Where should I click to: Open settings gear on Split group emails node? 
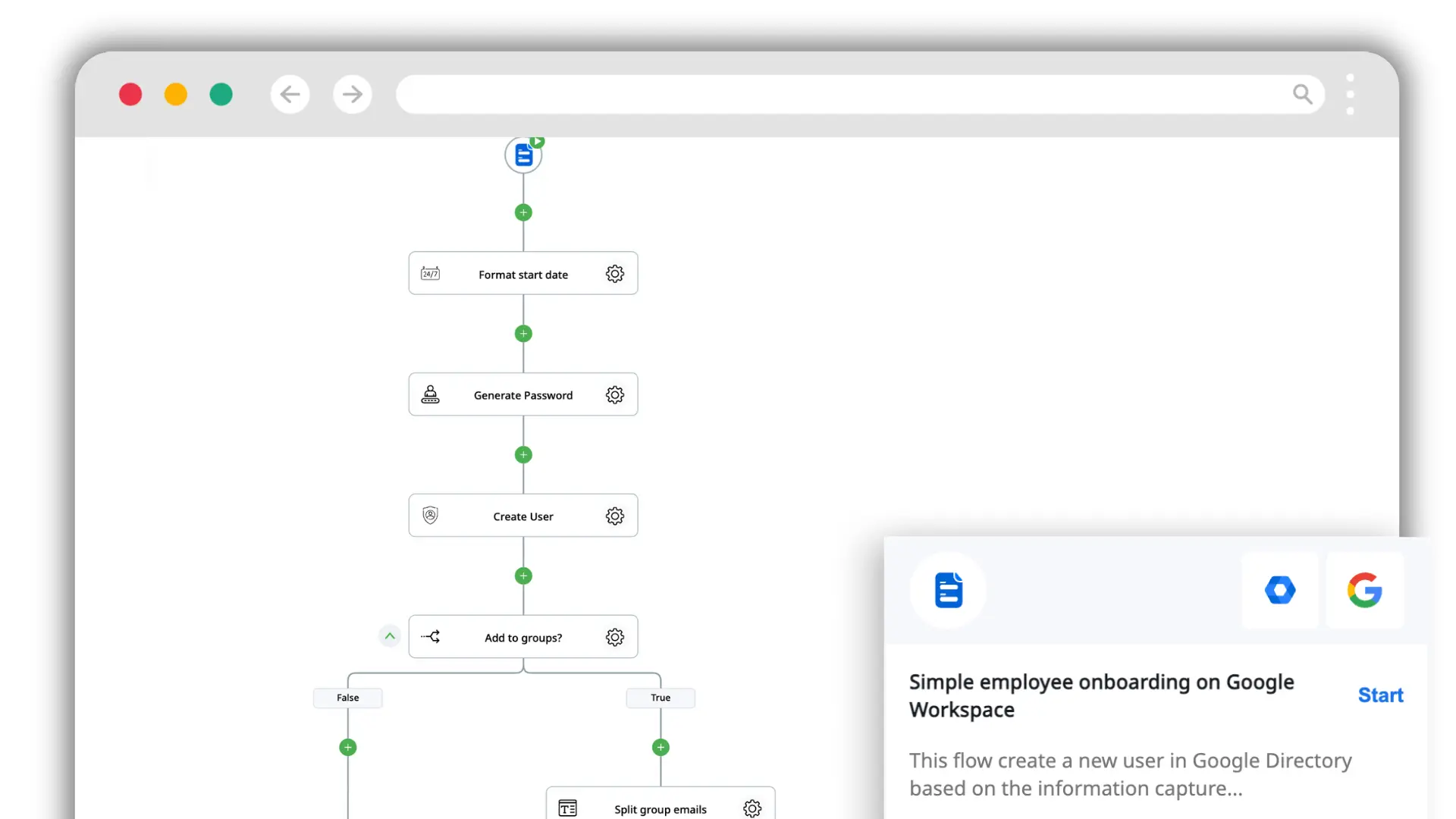752,808
